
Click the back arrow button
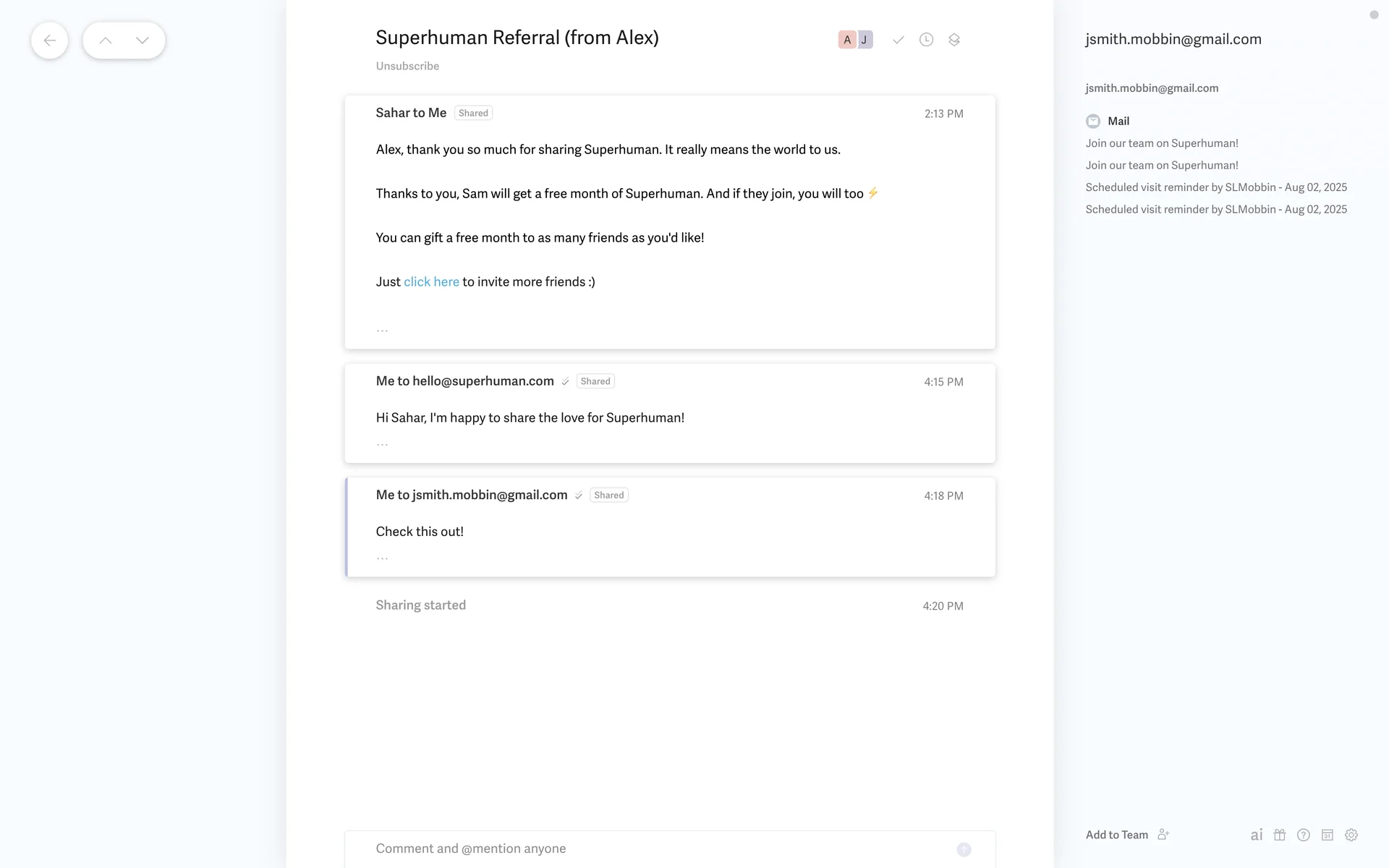tap(49, 41)
